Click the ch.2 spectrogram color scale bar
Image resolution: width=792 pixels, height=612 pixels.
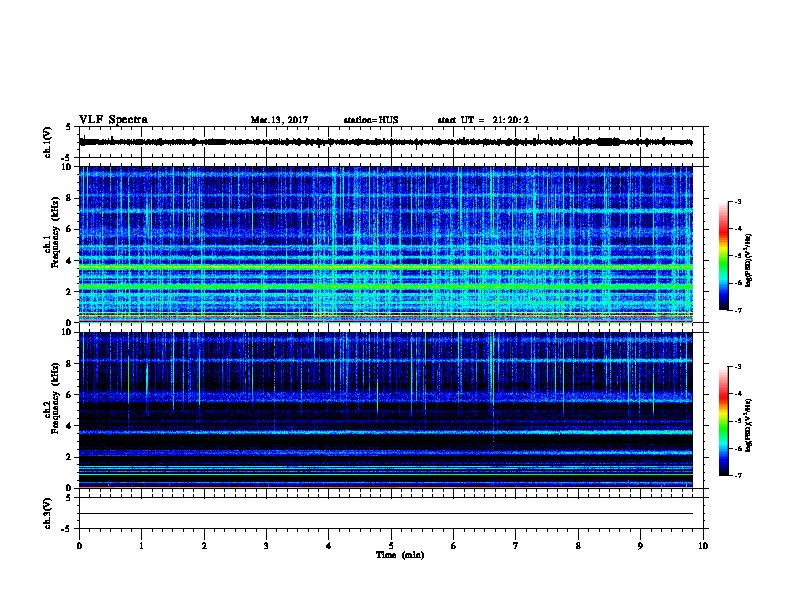tap(724, 421)
